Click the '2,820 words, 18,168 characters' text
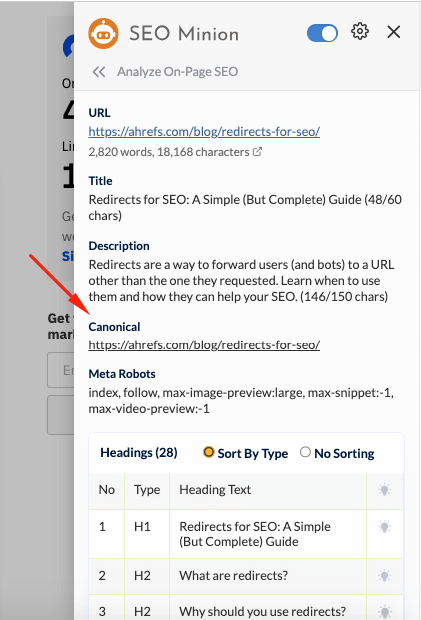421x620 pixels. (169, 152)
